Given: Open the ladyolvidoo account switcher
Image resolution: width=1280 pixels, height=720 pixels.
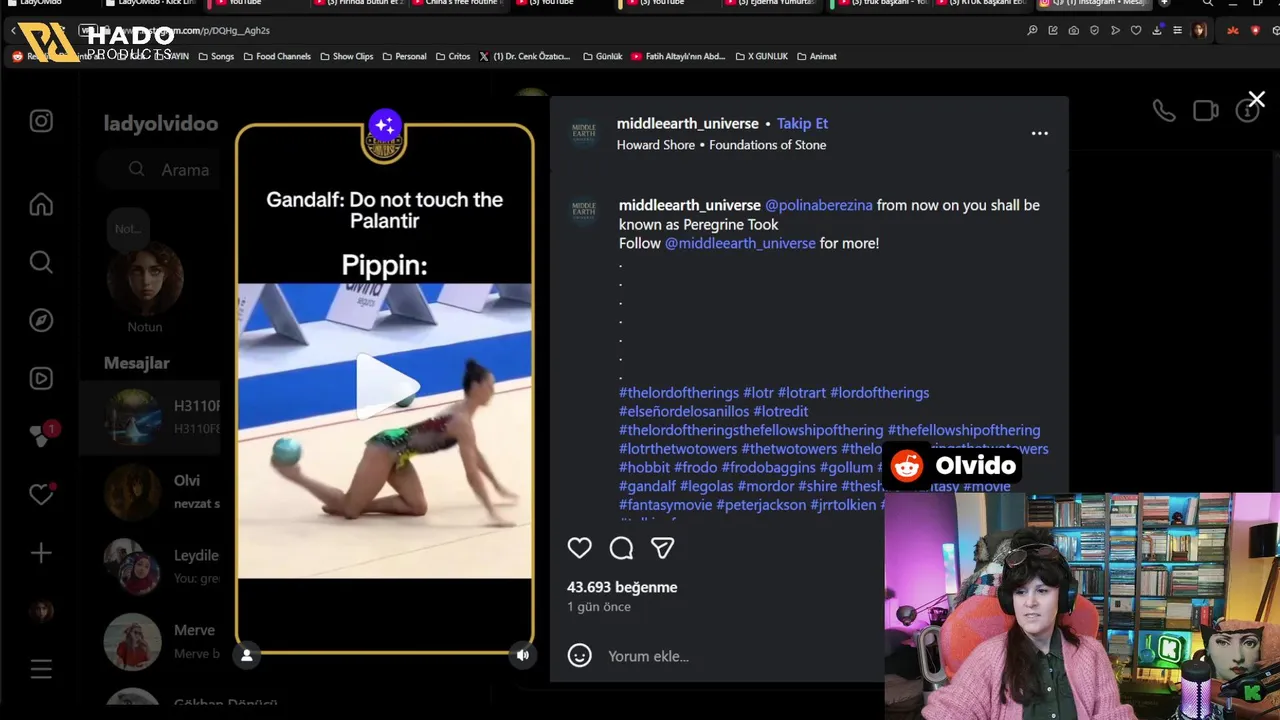Looking at the screenshot, I should pos(161,124).
